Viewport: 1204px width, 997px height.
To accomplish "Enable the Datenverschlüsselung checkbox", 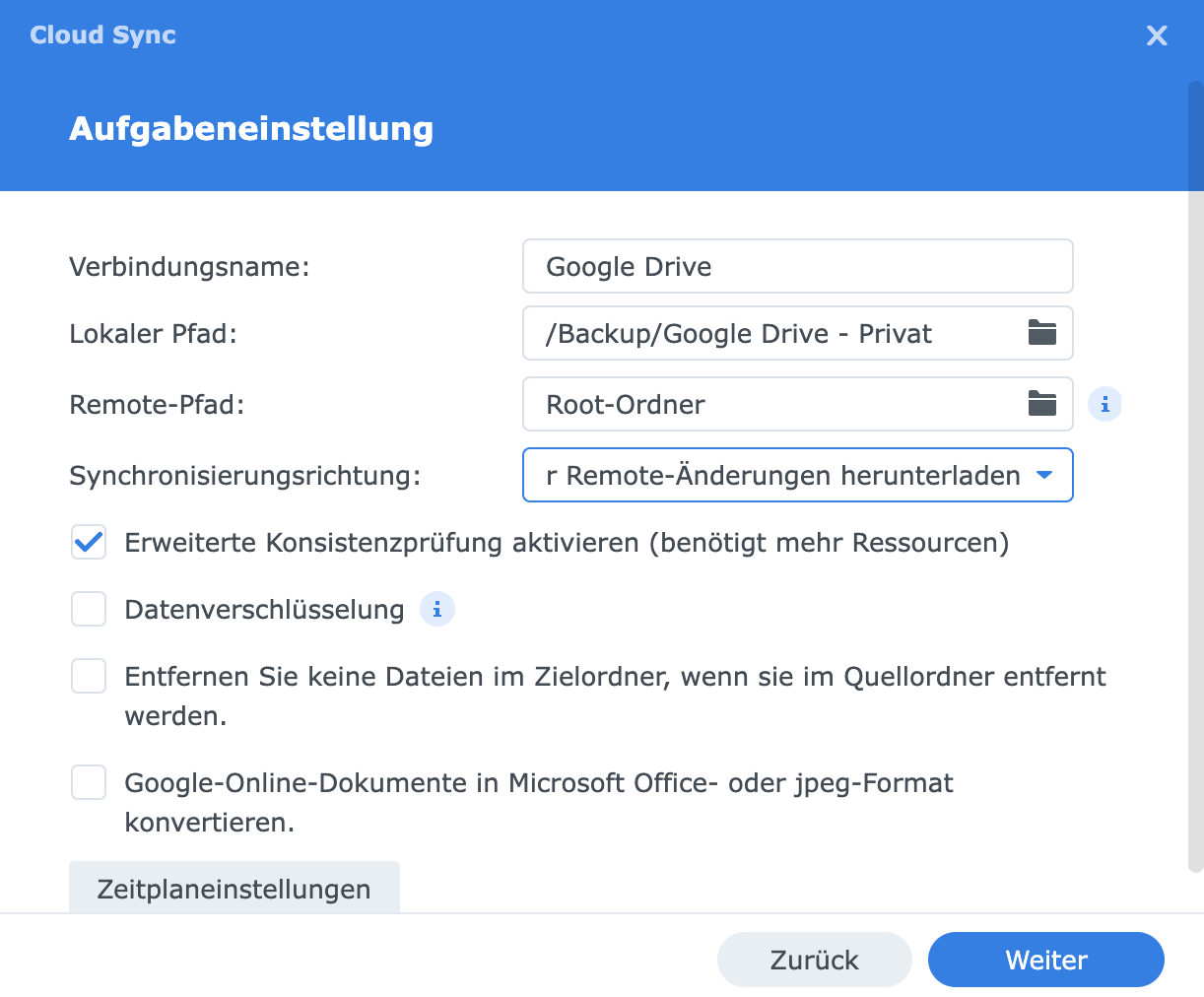I will click(89, 610).
